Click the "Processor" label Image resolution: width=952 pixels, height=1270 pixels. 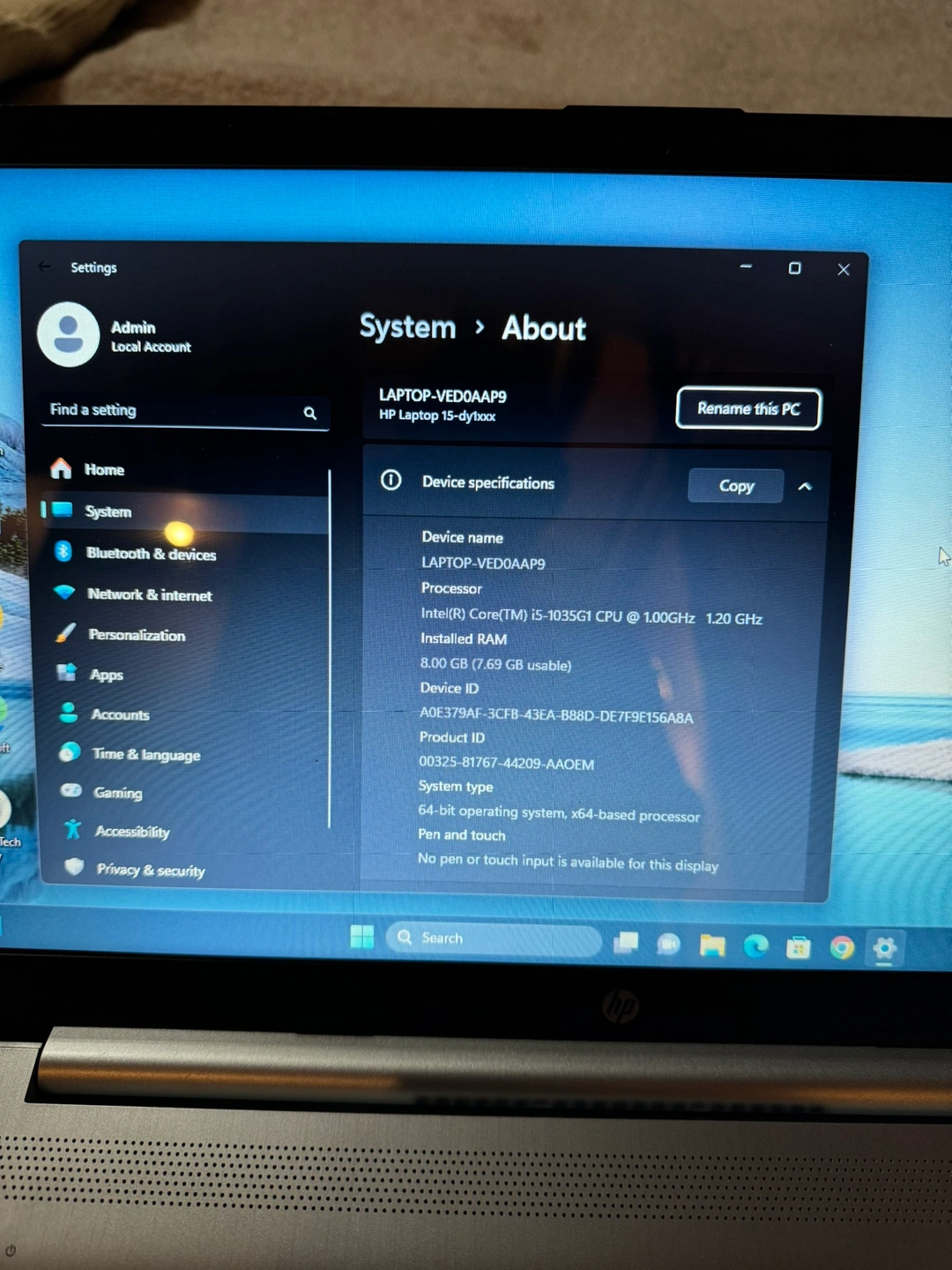point(451,588)
